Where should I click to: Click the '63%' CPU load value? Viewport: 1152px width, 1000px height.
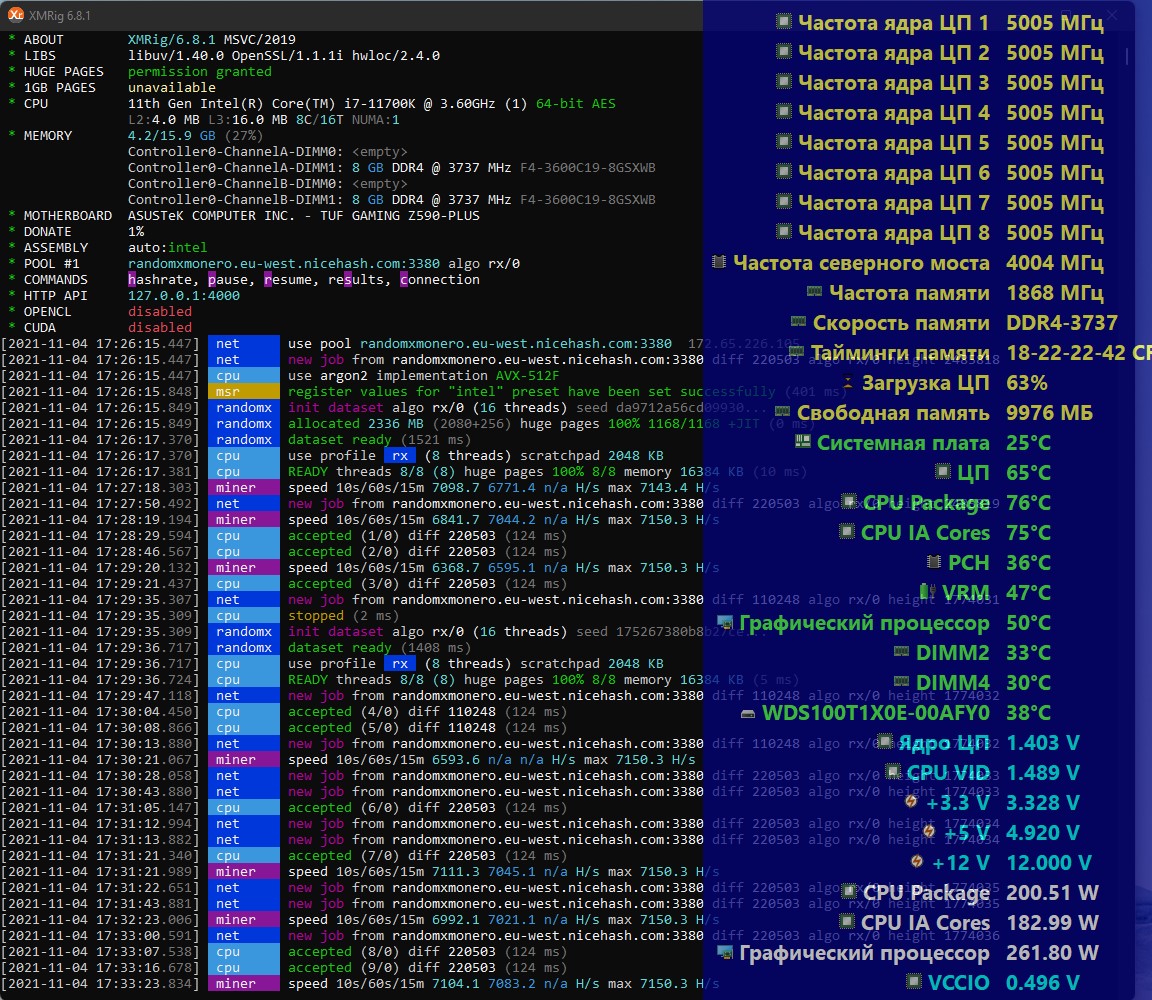[x=1027, y=383]
